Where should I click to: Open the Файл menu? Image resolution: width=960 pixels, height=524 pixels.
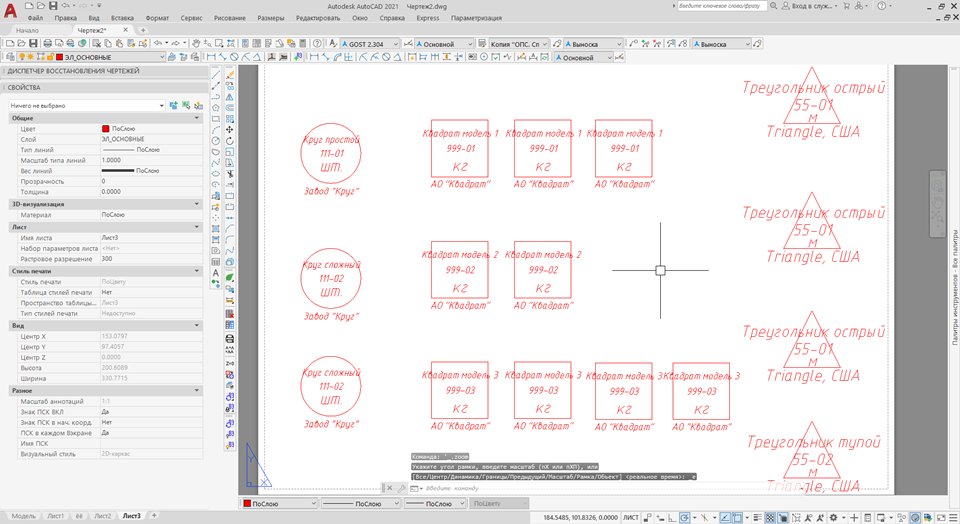click(x=35, y=18)
